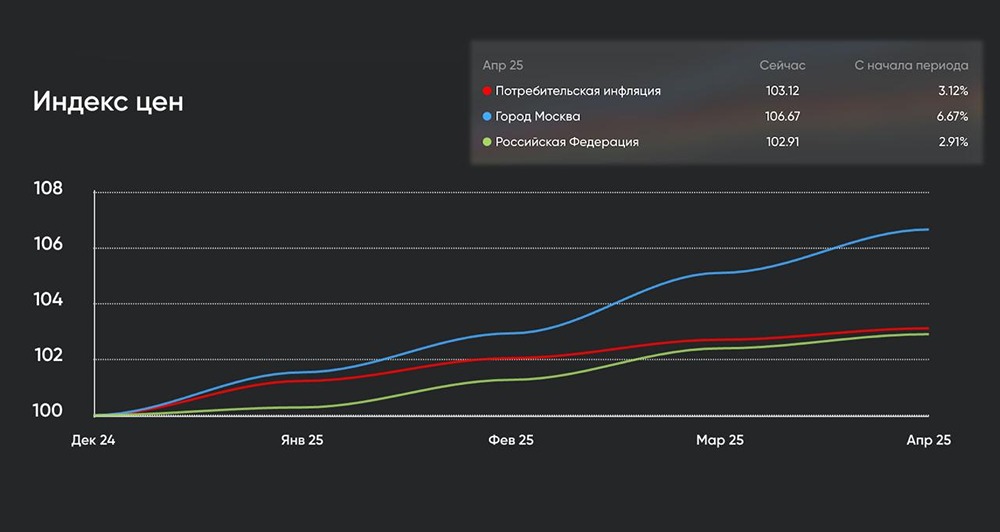Click the red dot beside Потребительская инфляция
This screenshot has width=1000, height=532.
(x=487, y=91)
